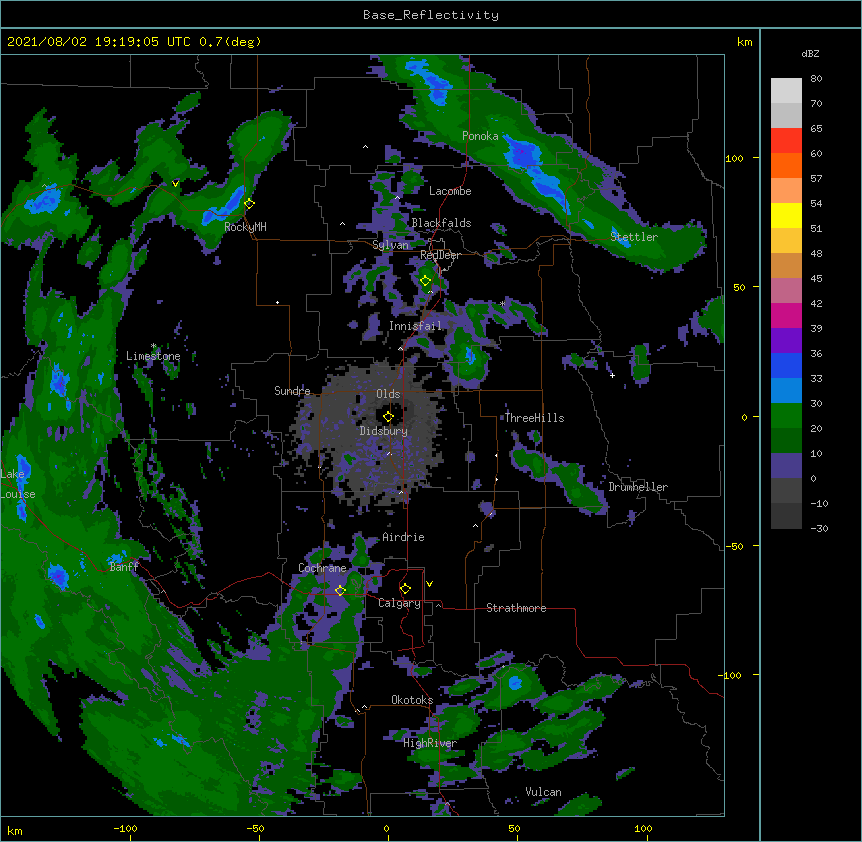Click the Calgary city label
The width and height of the screenshot is (862, 842).
[399, 603]
